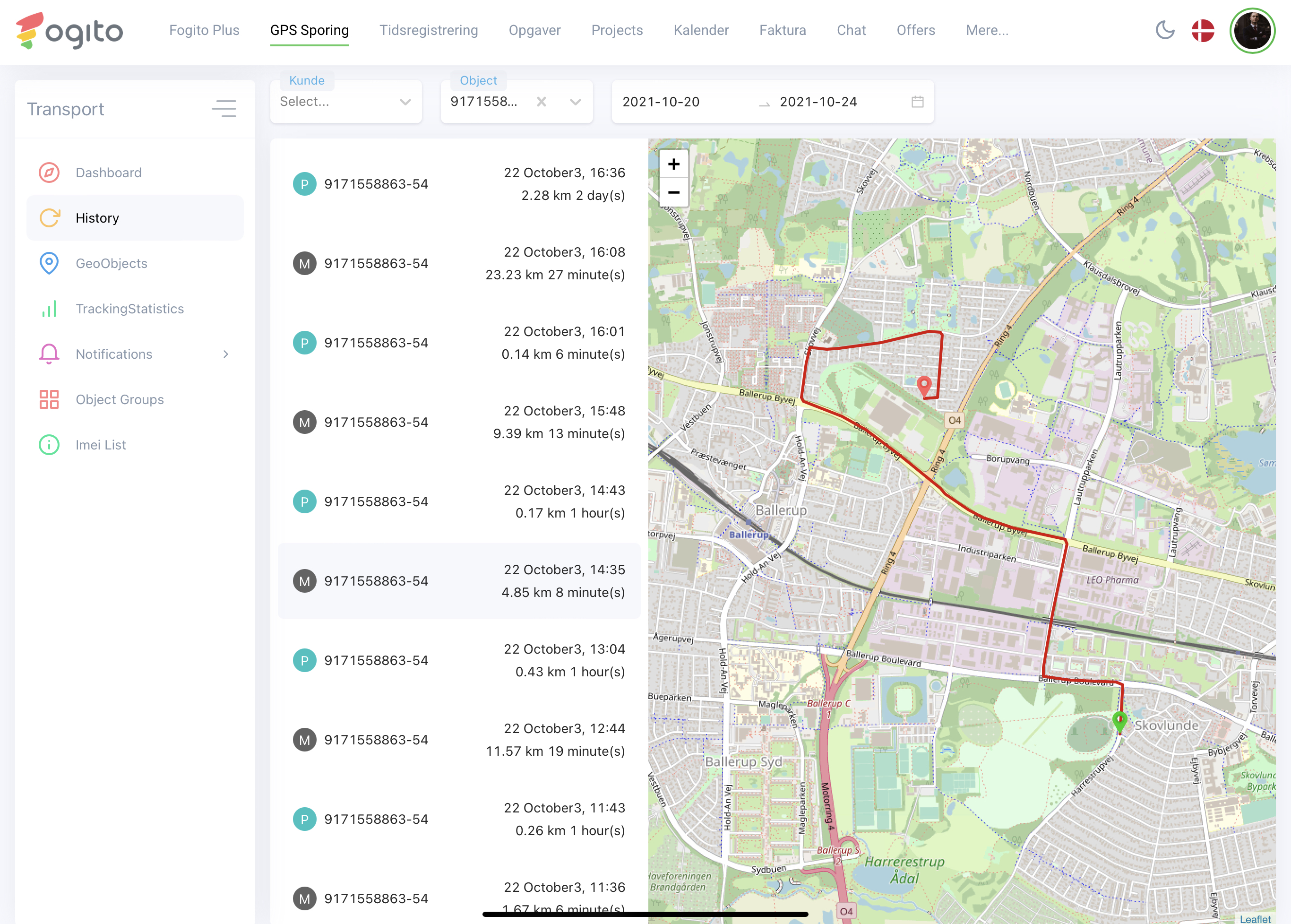The image size is (1291, 924).
Task: Open the date range calendar icon
Action: [917, 102]
